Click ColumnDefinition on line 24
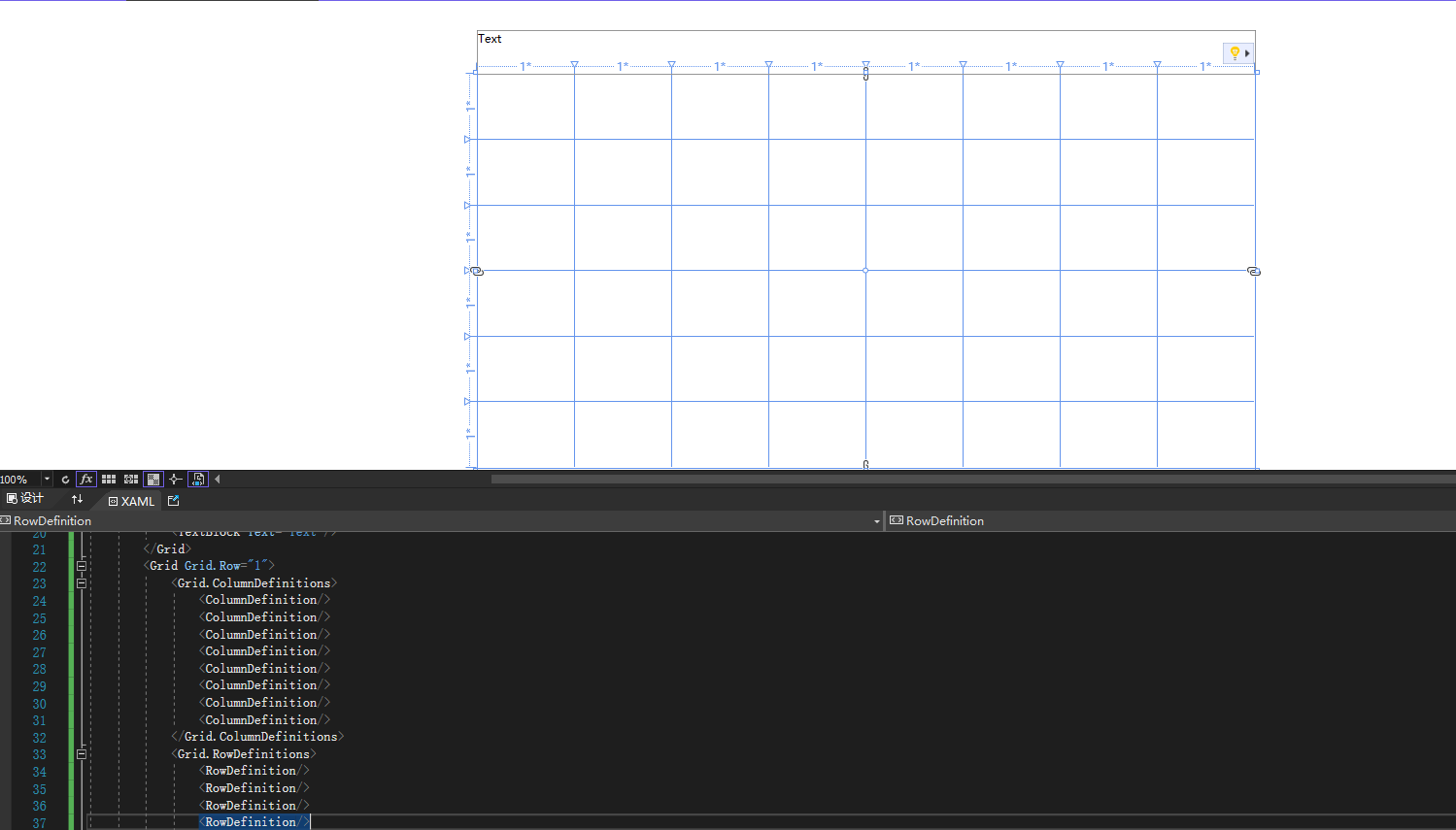 (264, 600)
